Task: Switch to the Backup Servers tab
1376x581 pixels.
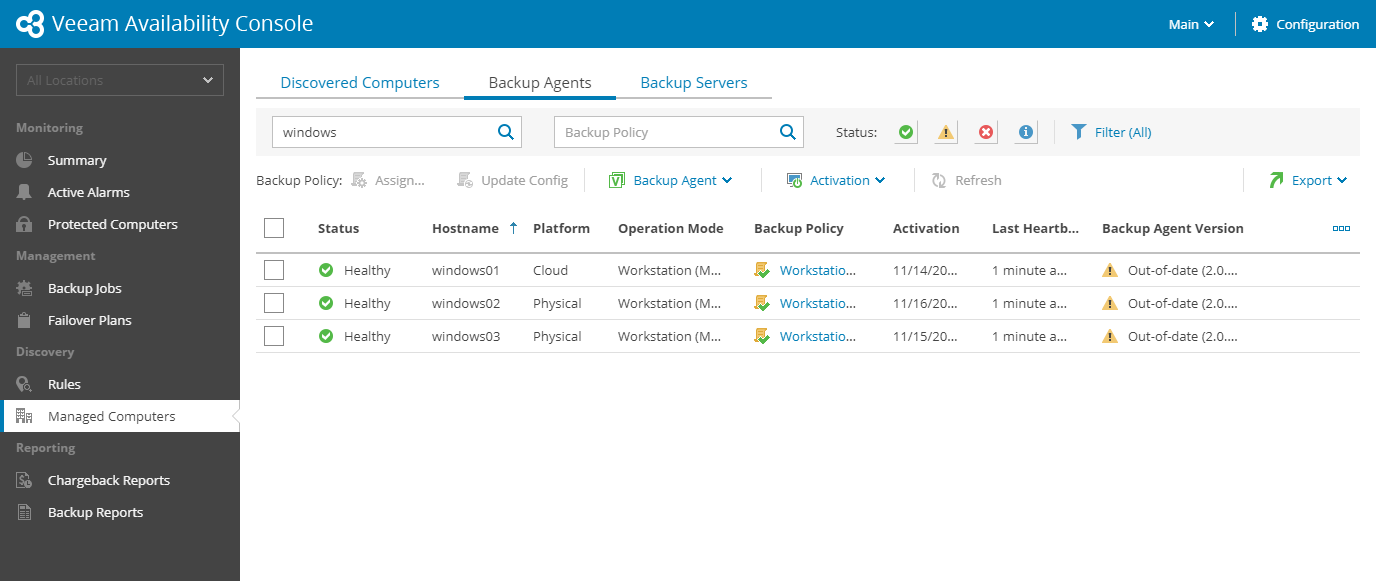Action: 694,83
